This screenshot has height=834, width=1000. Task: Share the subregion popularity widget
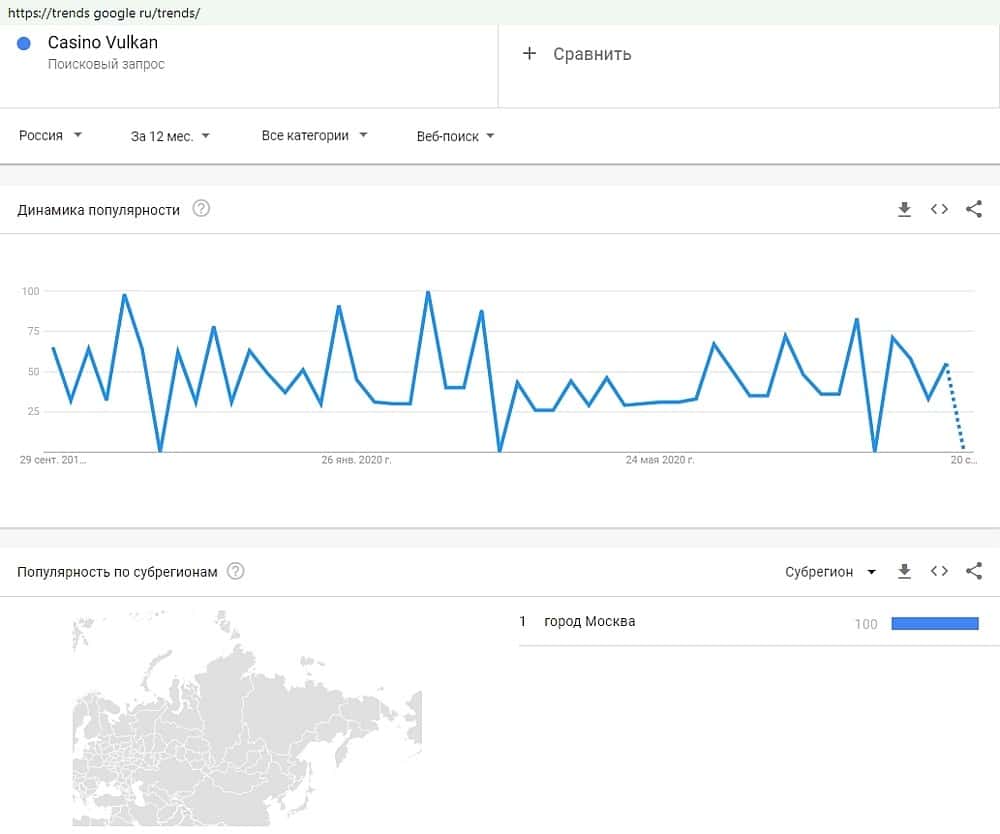pos(974,571)
